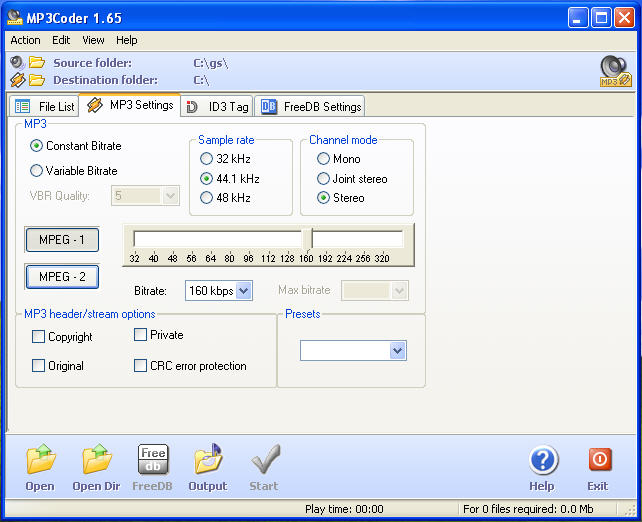Click the bitrate slider track near 64

[x=210, y=239]
